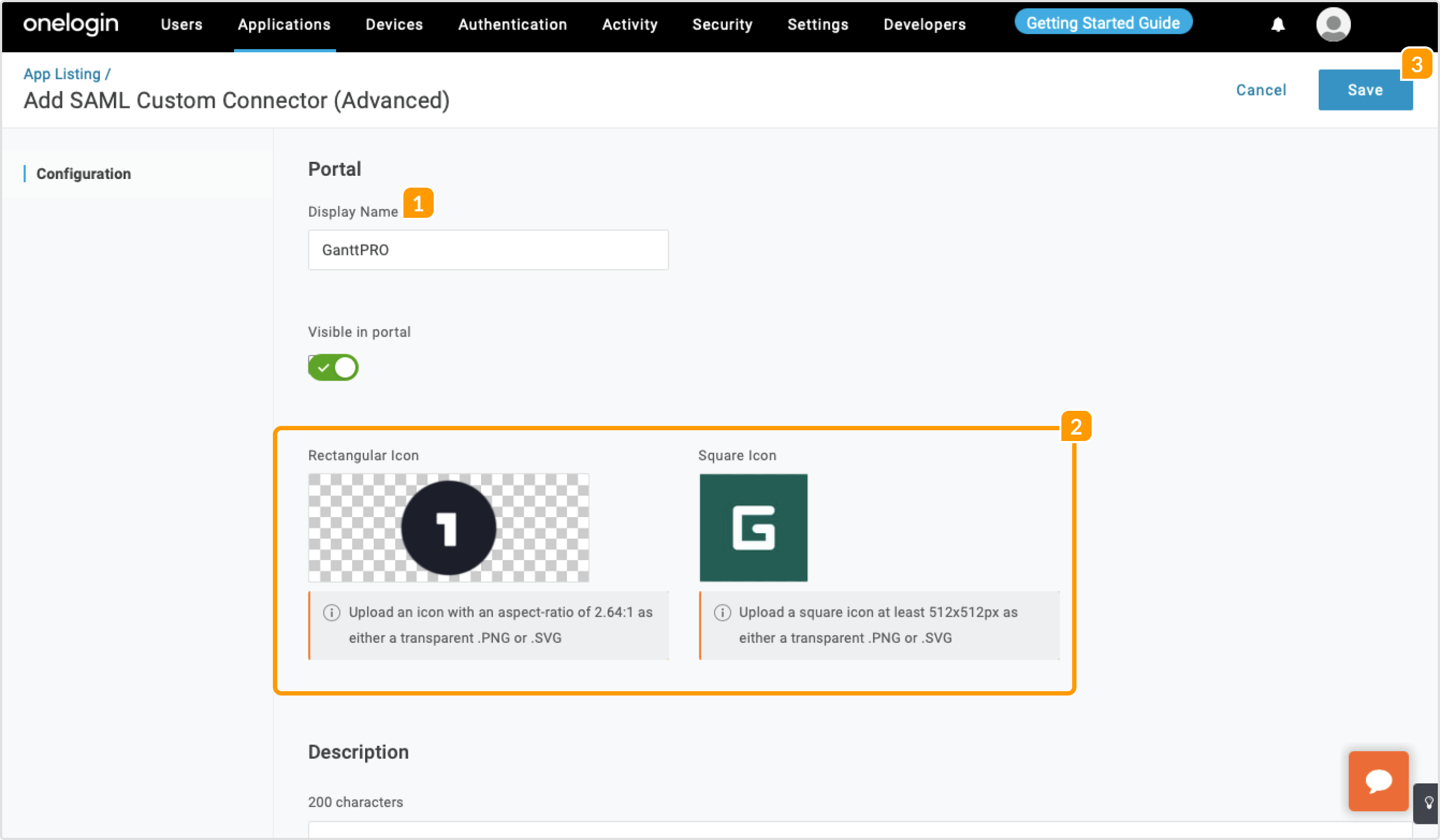This screenshot has width=1440, height=840.
Task: Click the rectangular icon upload preview
Action: click(449, 527)
